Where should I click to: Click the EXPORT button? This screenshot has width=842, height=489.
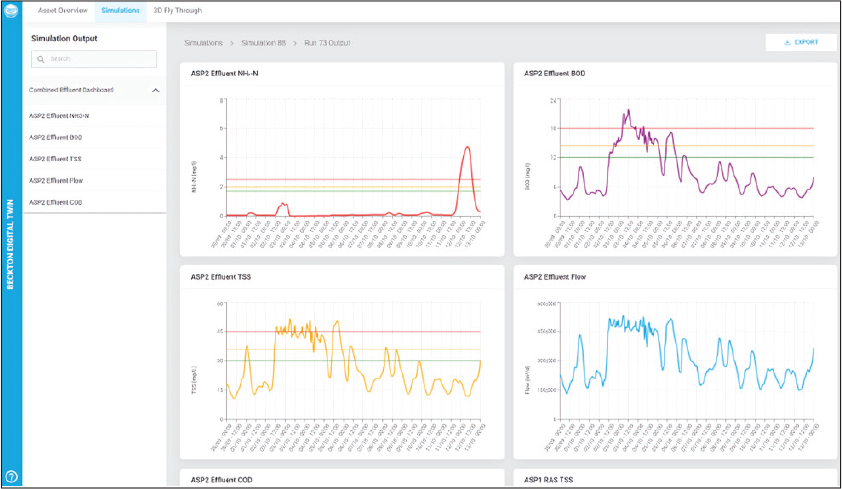(800, 43)
